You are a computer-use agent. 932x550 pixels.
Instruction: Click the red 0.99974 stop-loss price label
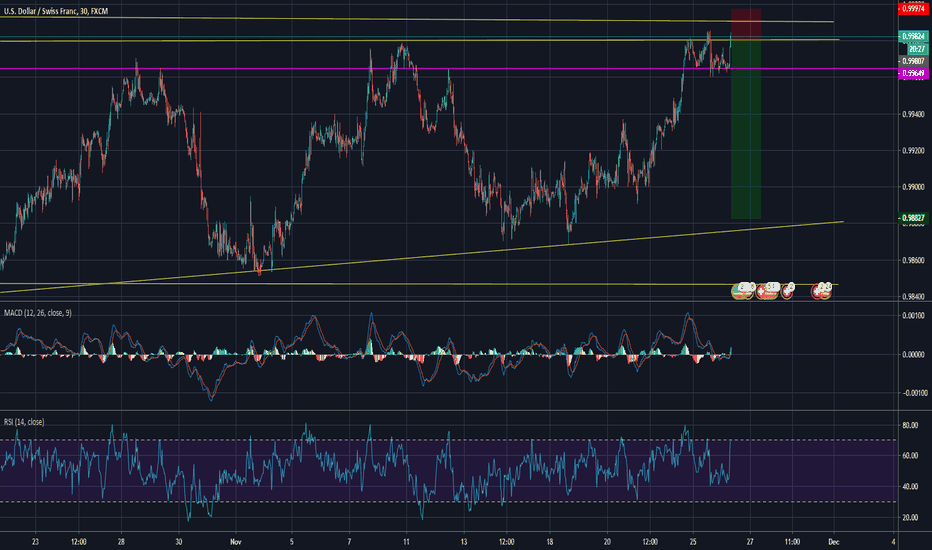coord(912,8)
